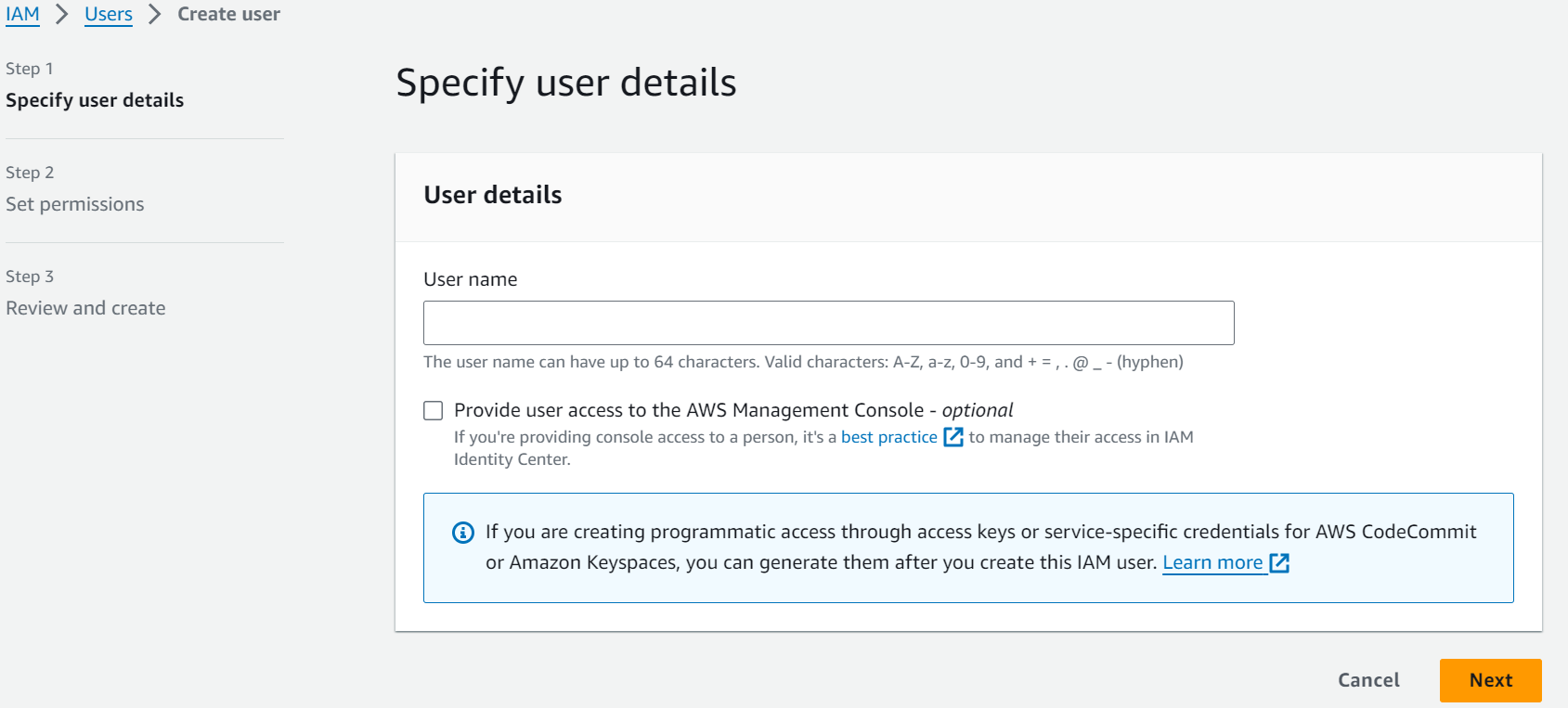Click the console access checkbox label text

tap(733, 410)
